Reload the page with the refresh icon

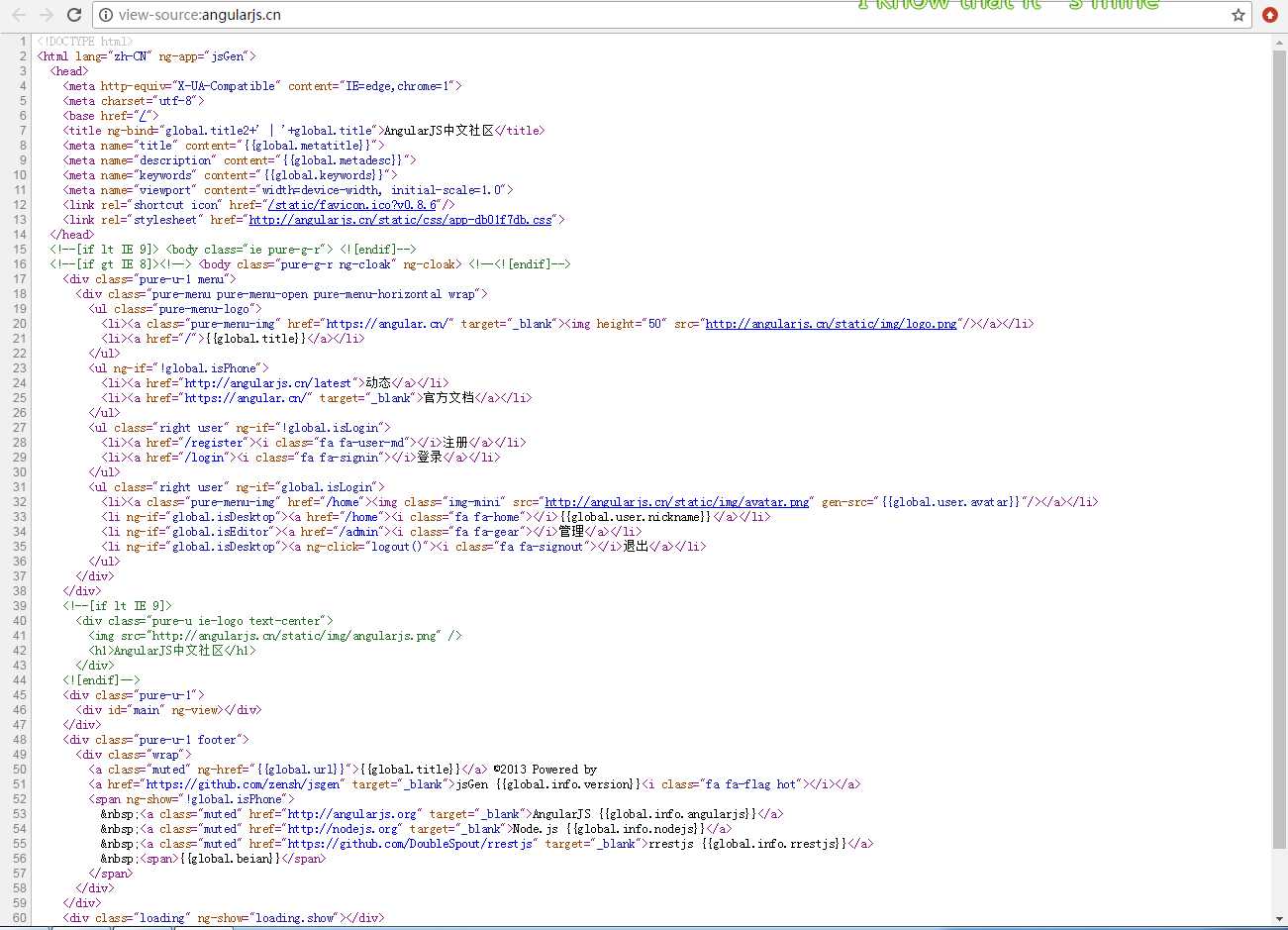73,15
